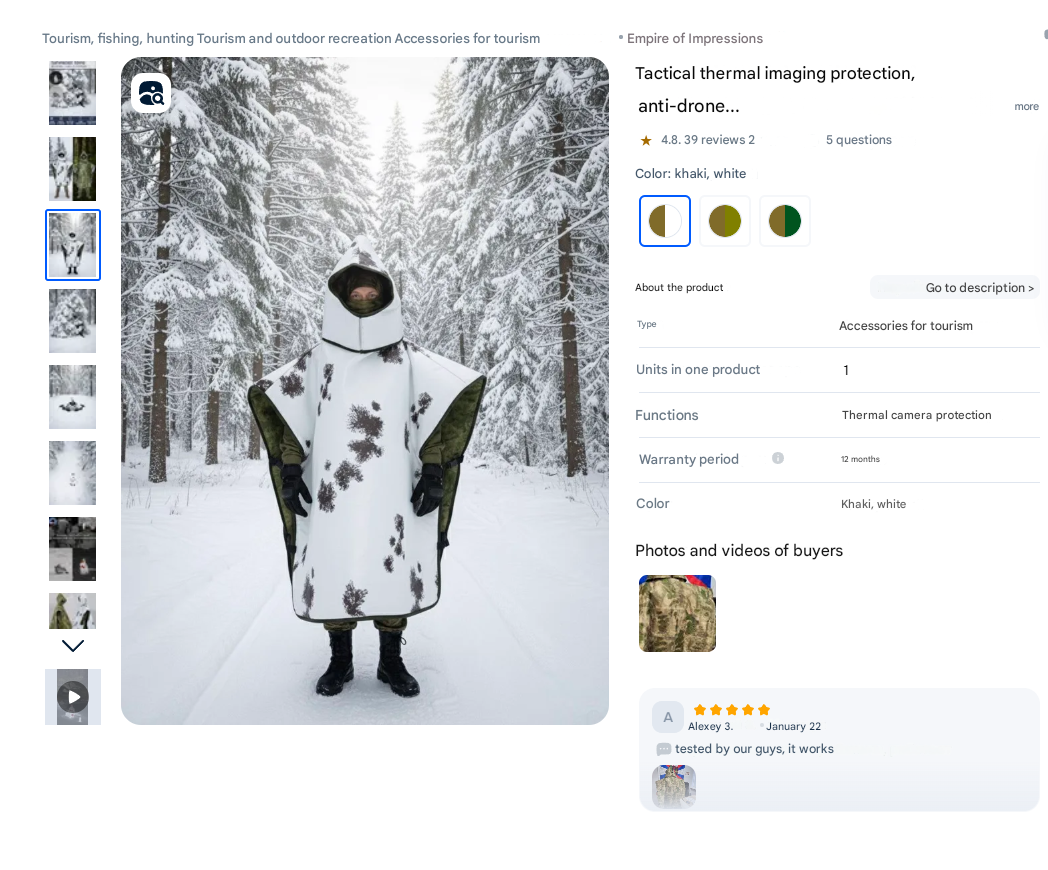Click the rating star icon next to 4.8
Image resolution: width=1048 pixels, height=870 pixels.
tap(646, 140)
